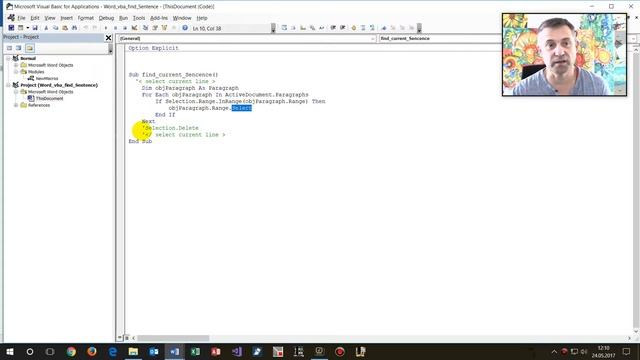Click the Complete Word icon
Image resolution: width=640 pixels, height=360 pixels.
click(322, 28)
